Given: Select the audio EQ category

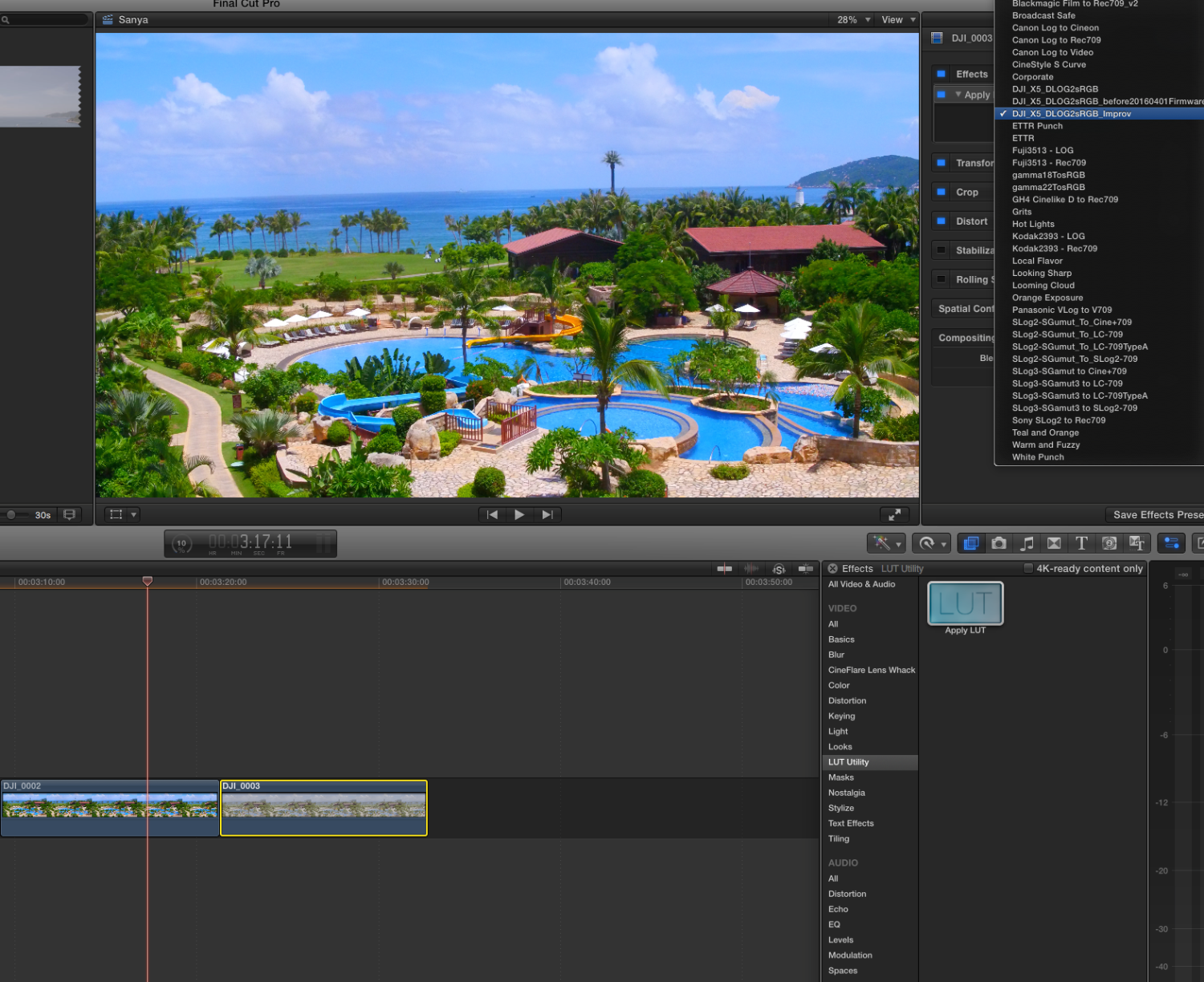Looking at the screenshot, I should coord(834,924).
